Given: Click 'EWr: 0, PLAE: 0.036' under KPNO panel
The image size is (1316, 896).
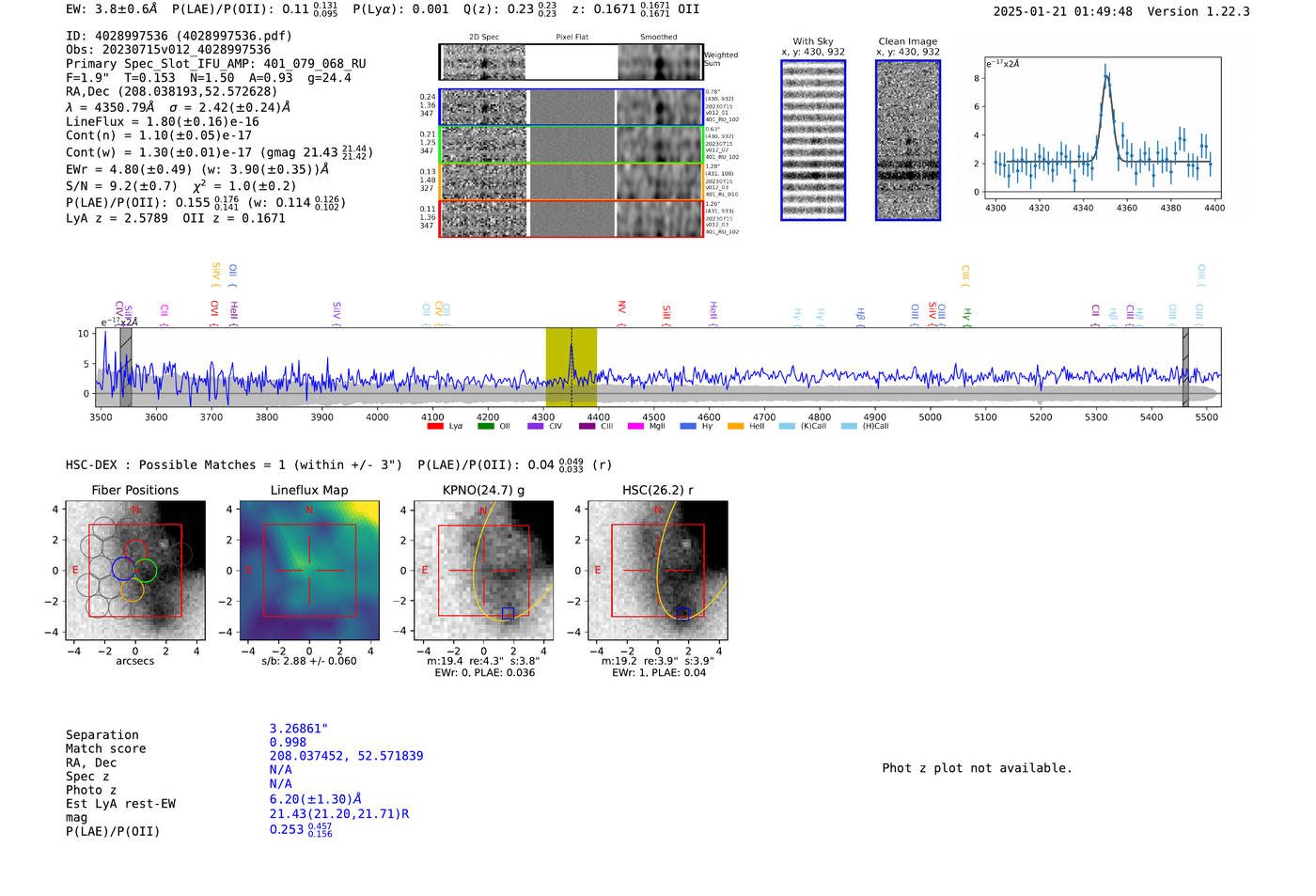Looking at the screenshot, I should 484,673.
